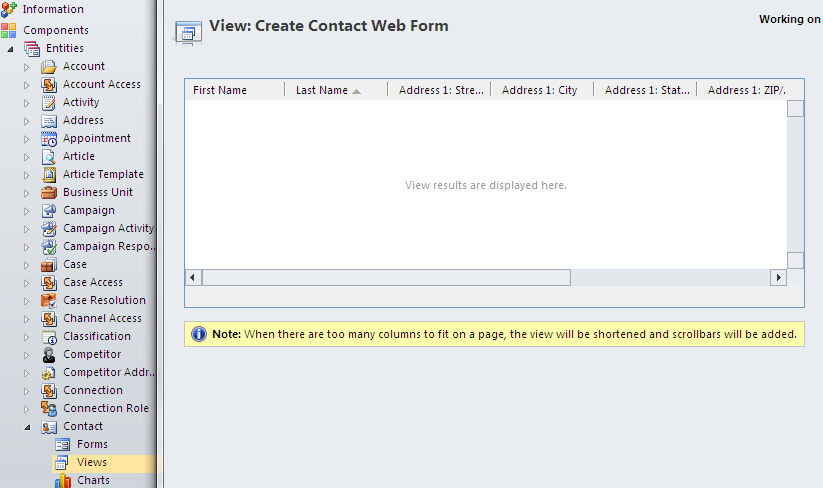Open the Information section
This screenshot has width=823, height=488.
(53, 9)
